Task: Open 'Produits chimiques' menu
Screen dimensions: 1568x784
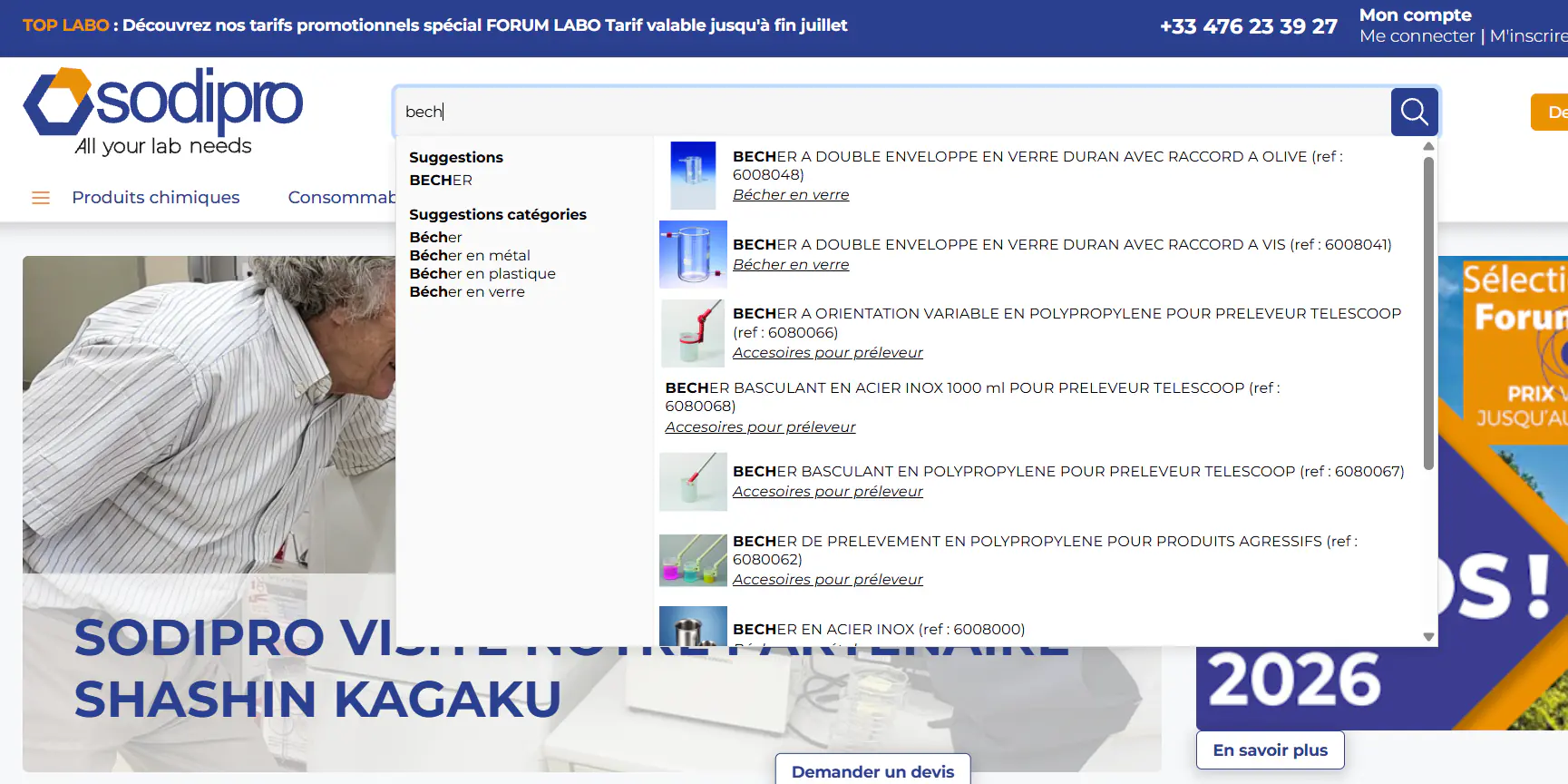Action: tap(156, 197)
